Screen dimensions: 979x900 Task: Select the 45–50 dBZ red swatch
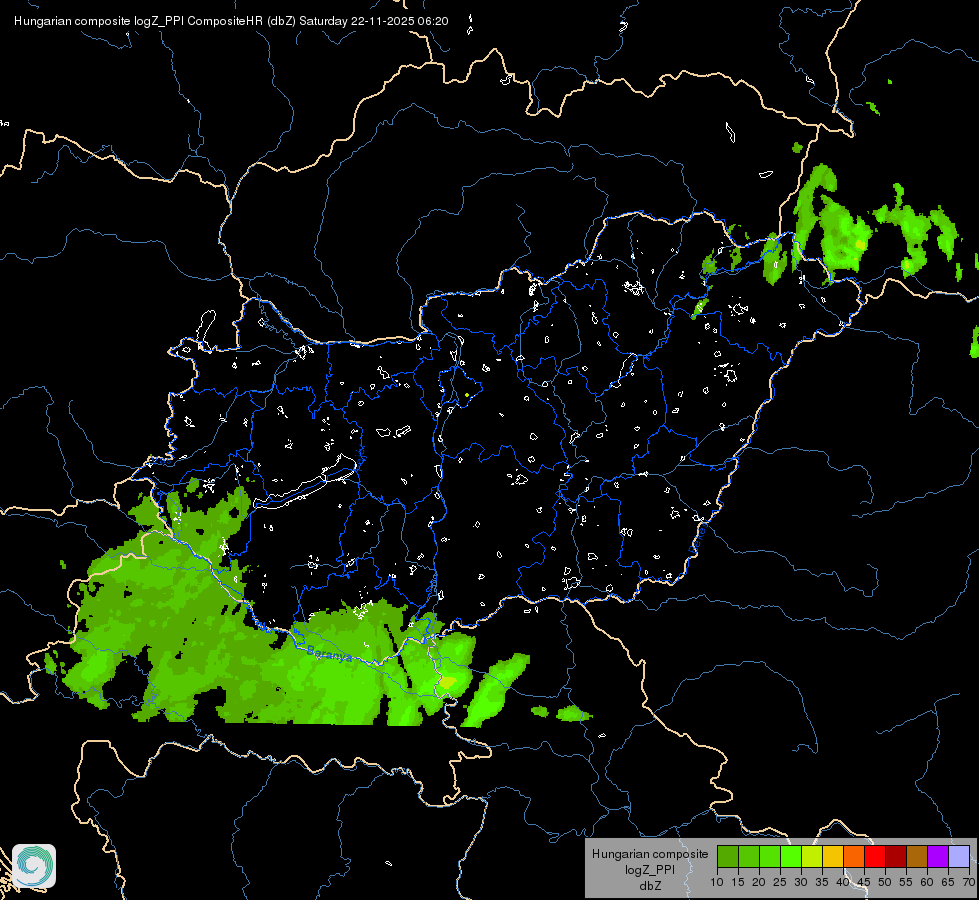[x=875, y=856]
